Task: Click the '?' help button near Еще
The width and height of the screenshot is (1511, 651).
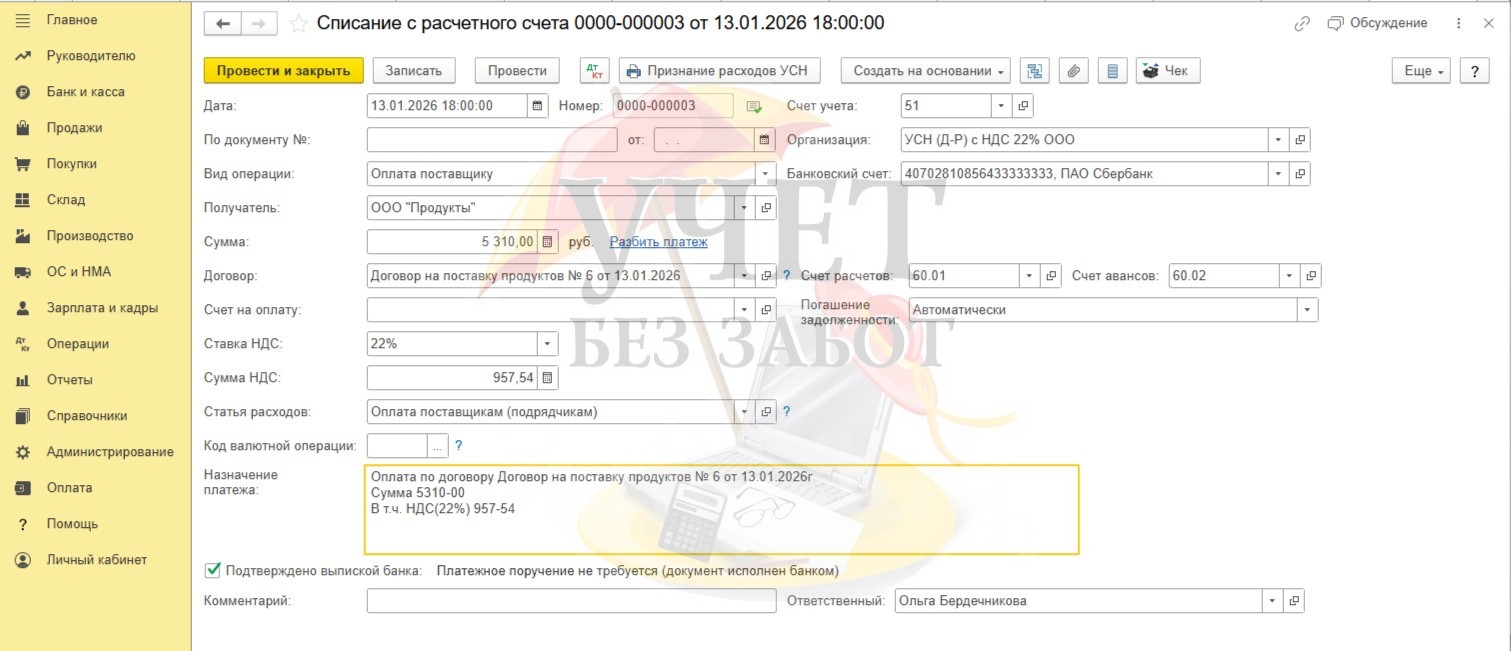Action: tap(1475, 71)
